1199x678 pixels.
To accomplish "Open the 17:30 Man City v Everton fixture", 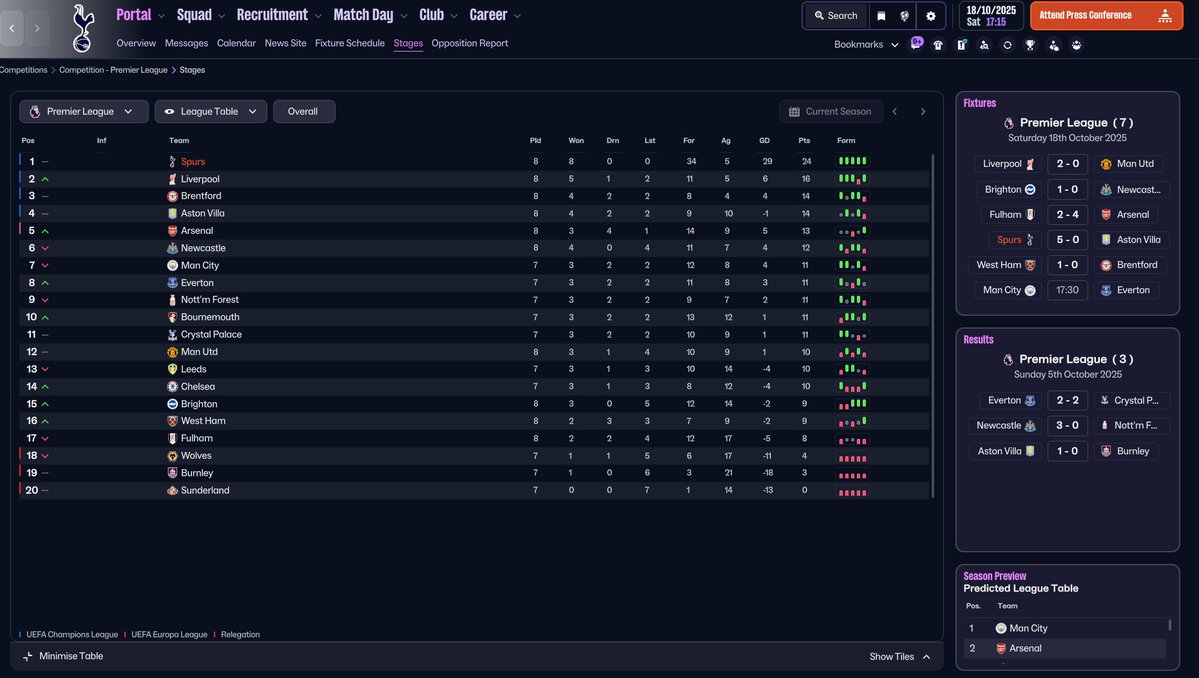I will (x=1067, y=290).
